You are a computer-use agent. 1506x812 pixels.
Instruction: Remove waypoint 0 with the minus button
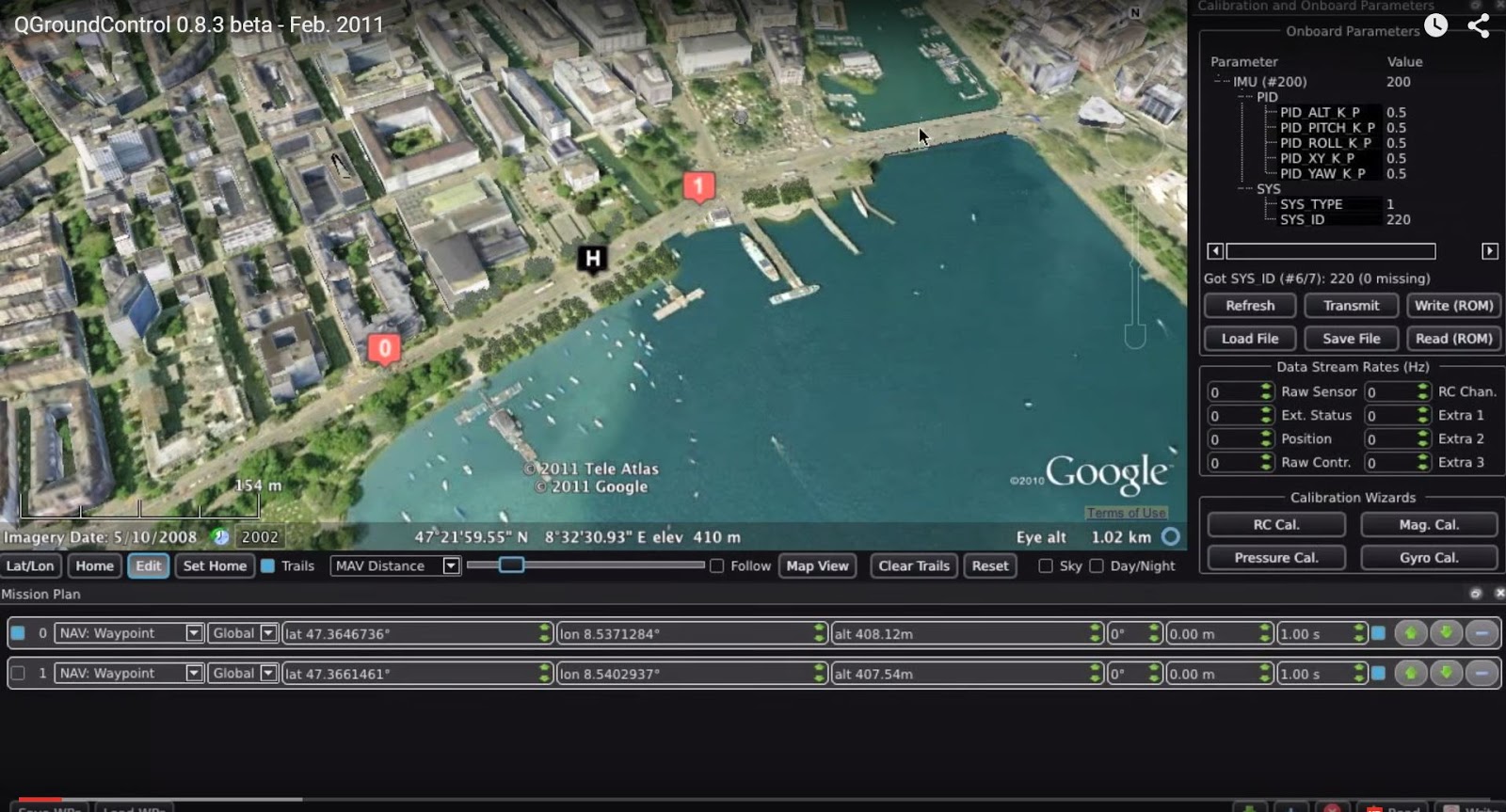(x=1482, y=633)
